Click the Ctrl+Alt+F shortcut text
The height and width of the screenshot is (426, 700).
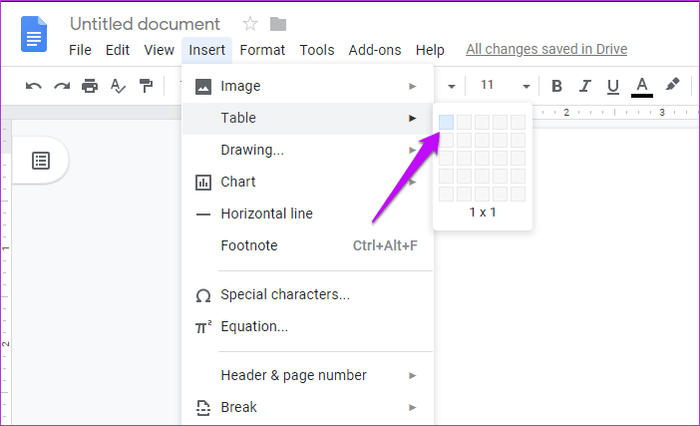pyautogui.click(x=385, y=246)
